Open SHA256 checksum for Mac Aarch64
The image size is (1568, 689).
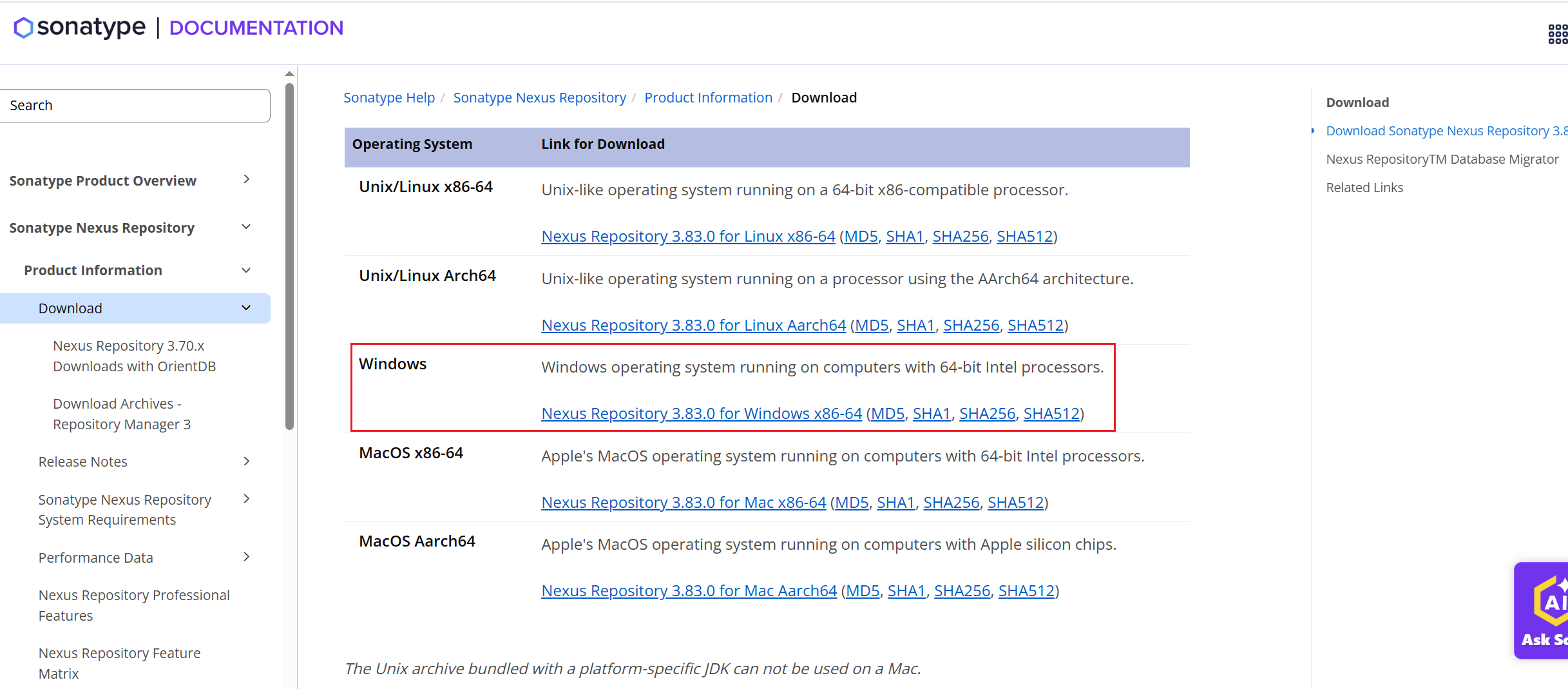(962, 591)
